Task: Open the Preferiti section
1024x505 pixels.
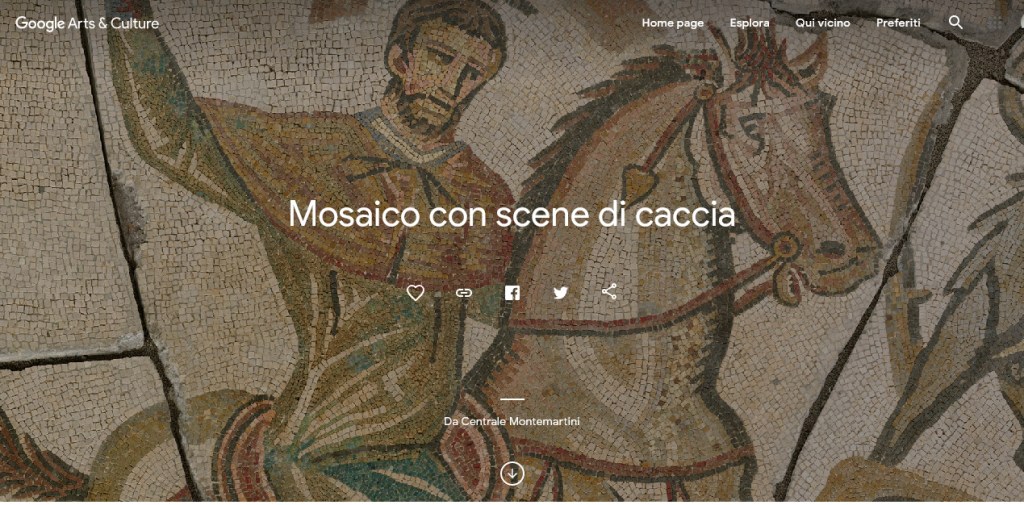Action: 899,23
